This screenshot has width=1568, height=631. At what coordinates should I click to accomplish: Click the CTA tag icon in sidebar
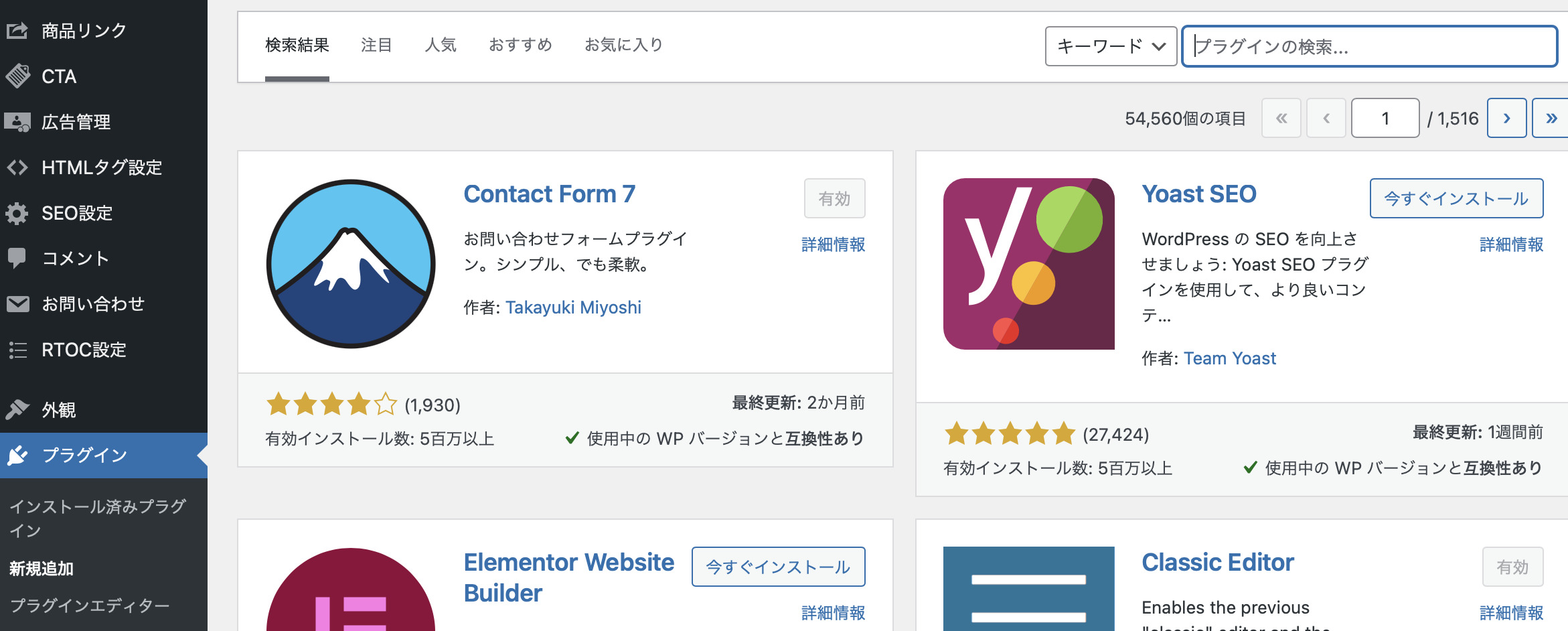coord(17,76)
